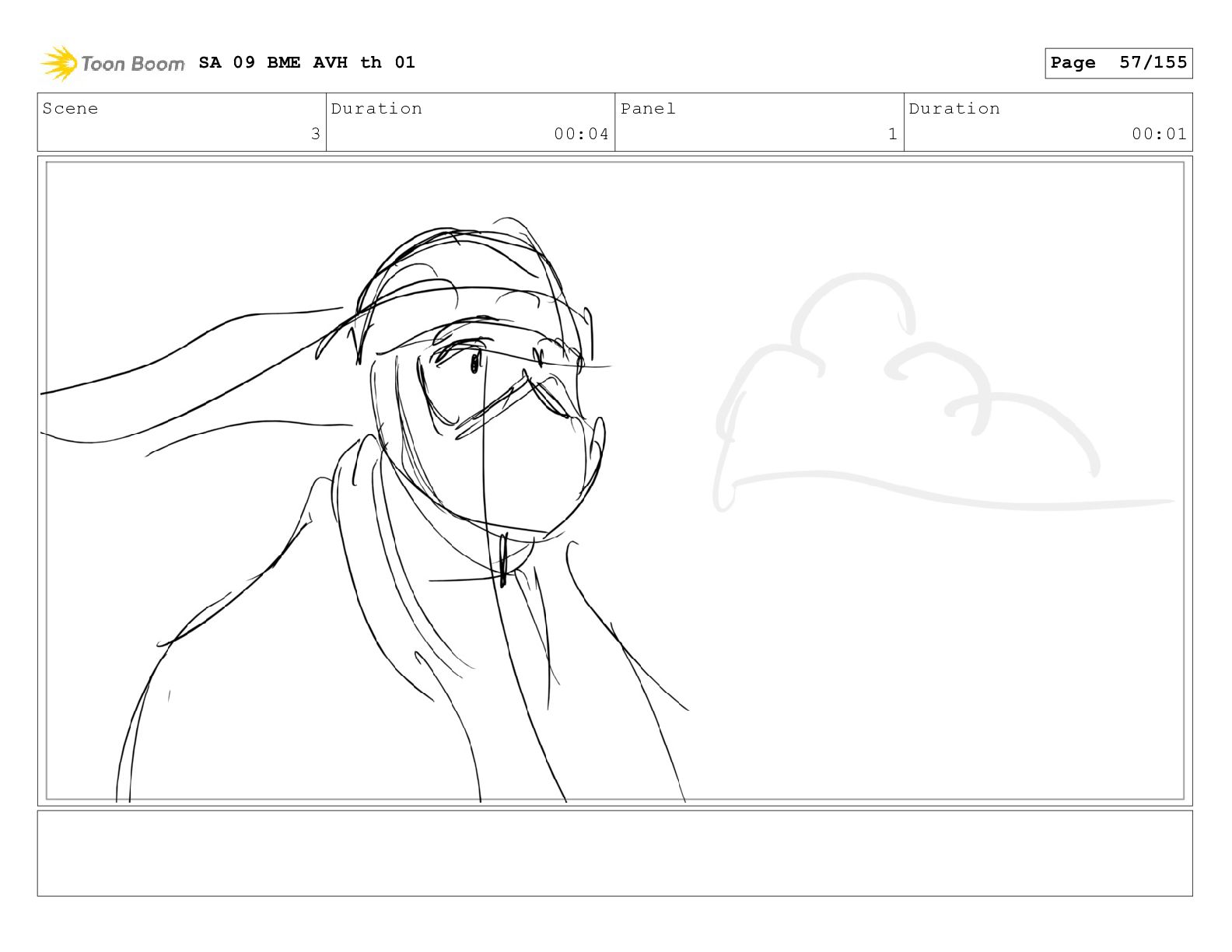1232x952 pixels.
Task: Click the panel number value '1'
Action: tap(893, 134)
